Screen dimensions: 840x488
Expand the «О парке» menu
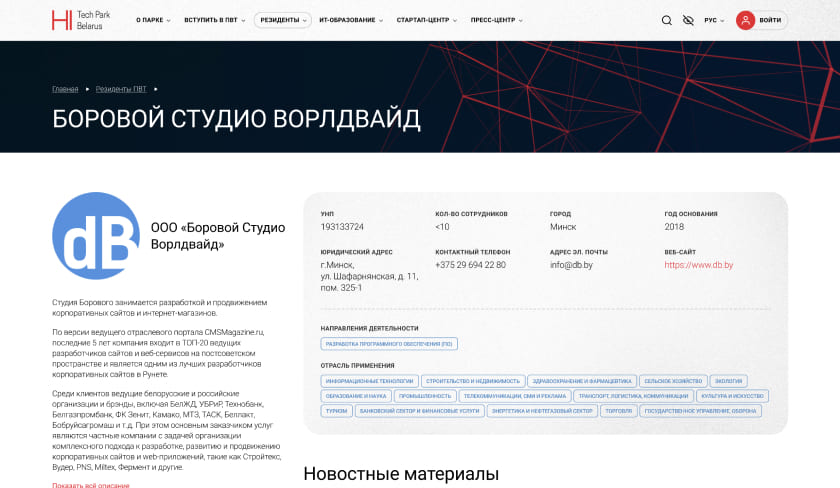(x=153, y=20)
